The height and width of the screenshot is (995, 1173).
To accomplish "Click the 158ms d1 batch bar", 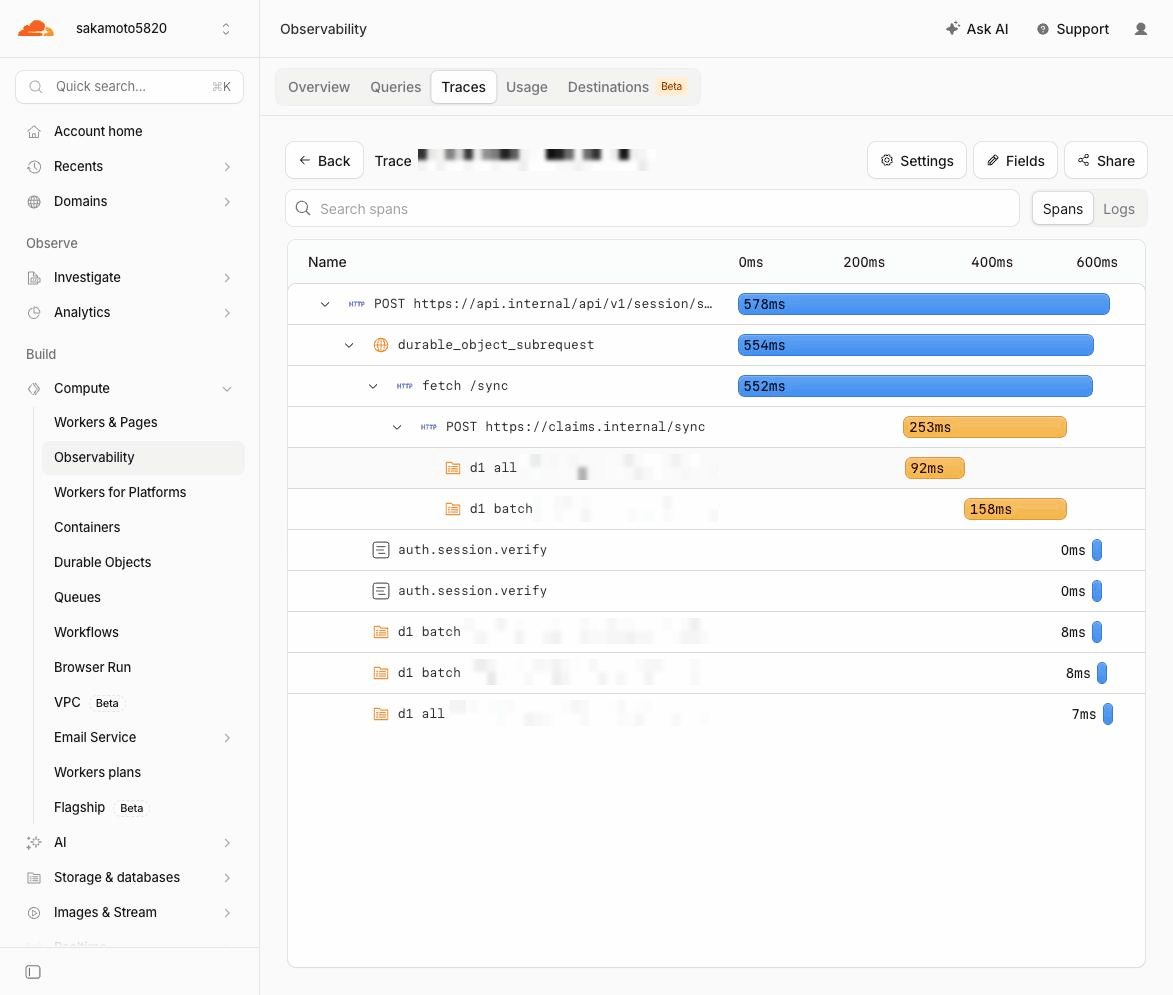I will click(x=1015, y=509).
